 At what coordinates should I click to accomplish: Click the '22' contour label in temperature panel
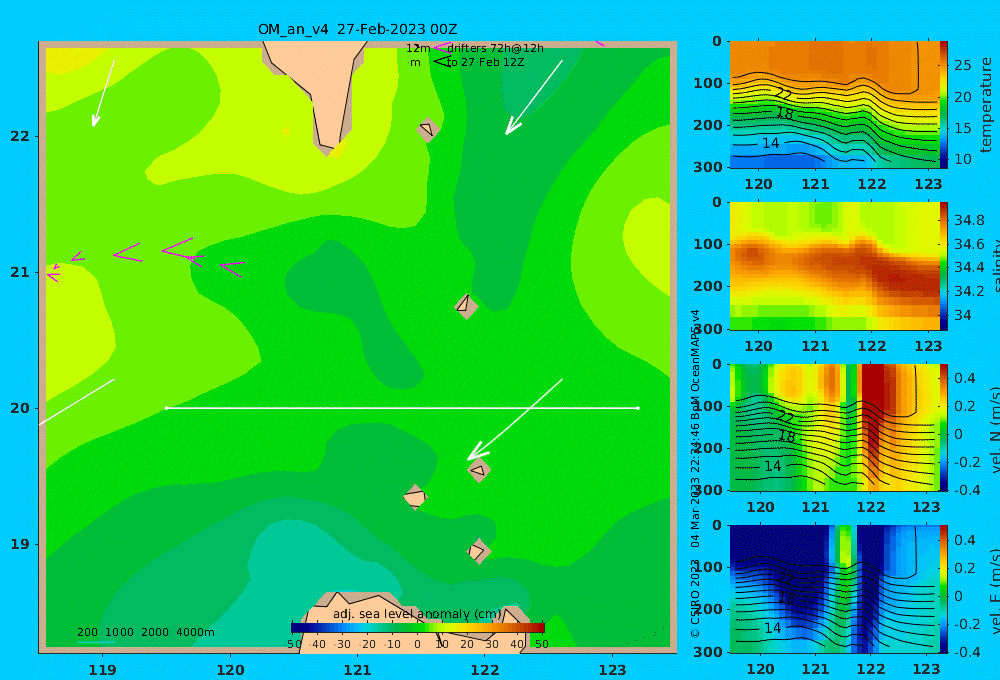coord(784,95)
